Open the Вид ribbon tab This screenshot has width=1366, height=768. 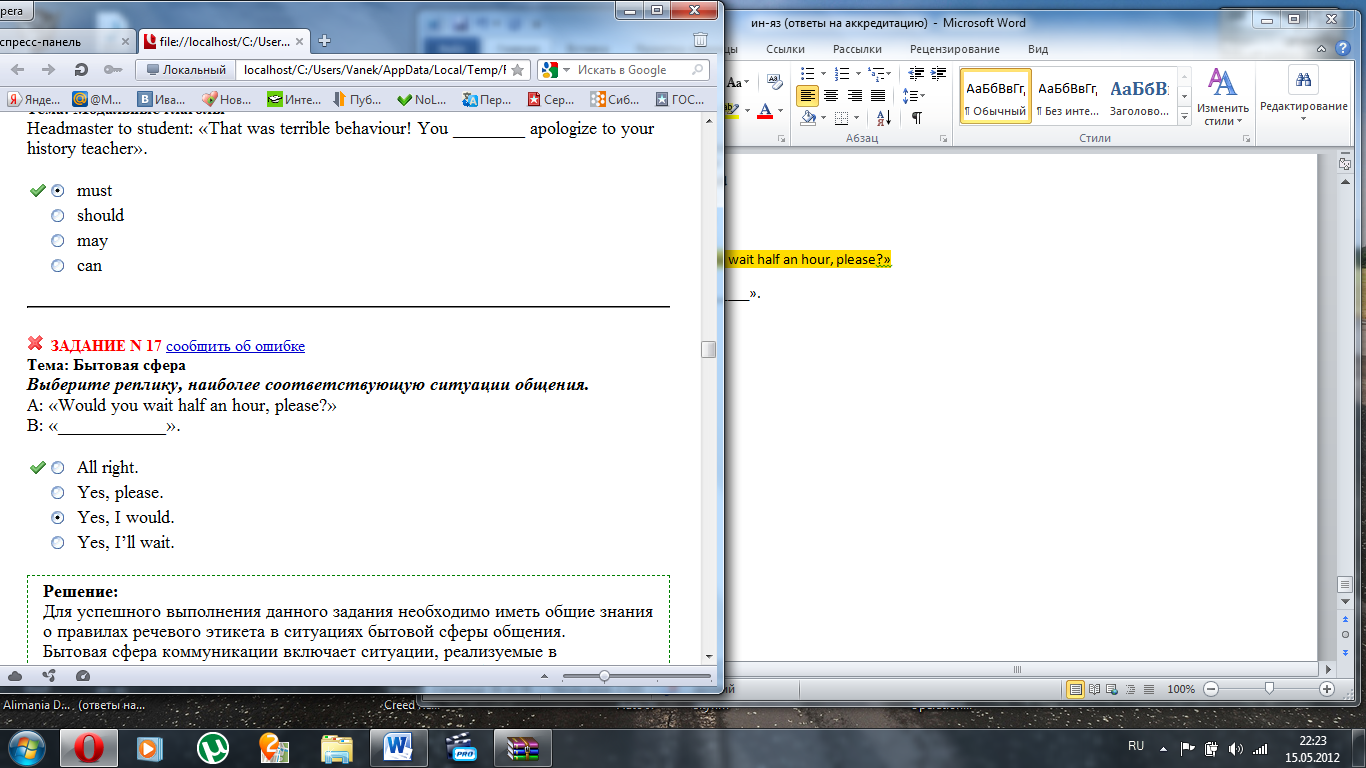[1038, 49]
